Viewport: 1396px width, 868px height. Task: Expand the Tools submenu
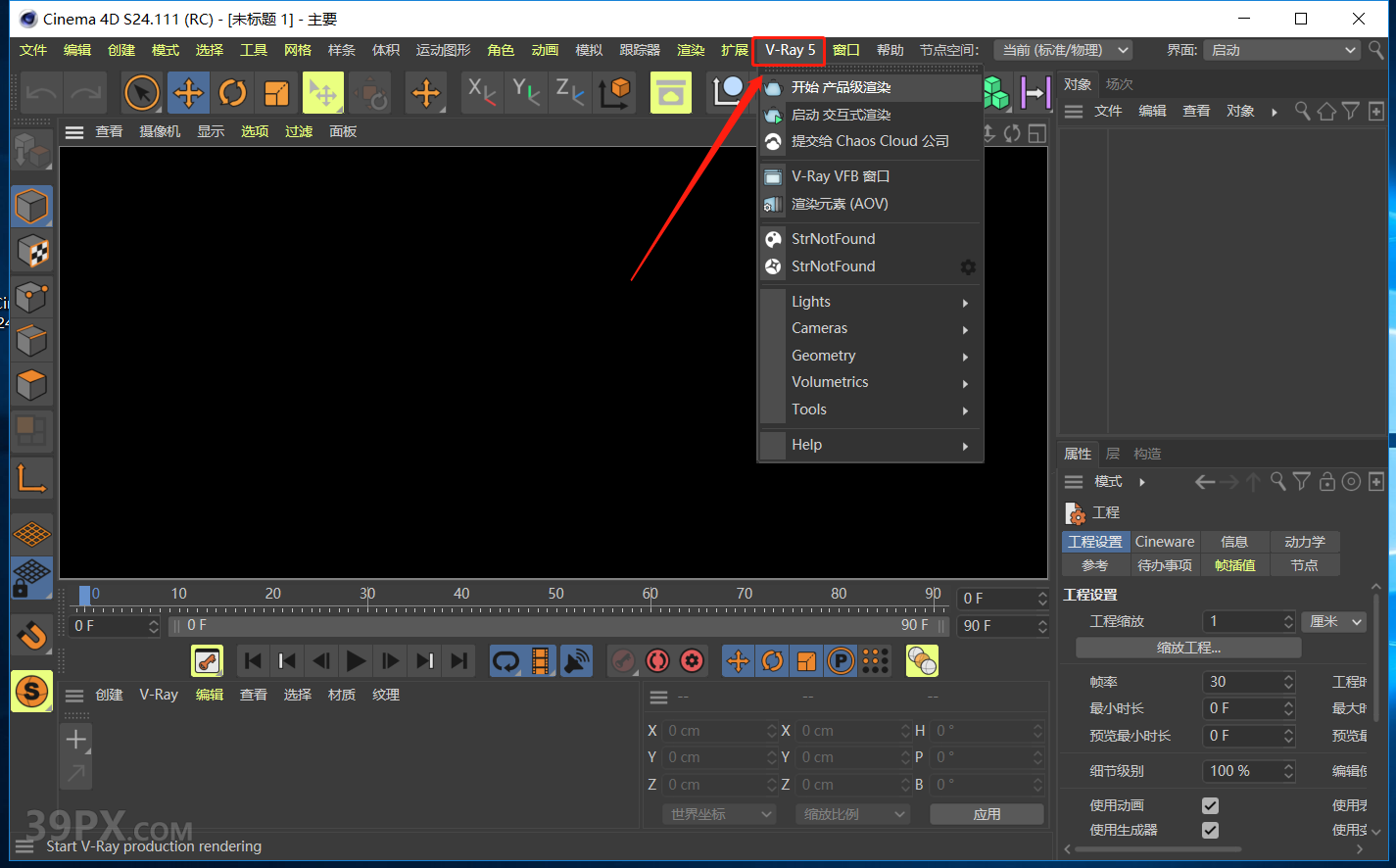[871, 410]
